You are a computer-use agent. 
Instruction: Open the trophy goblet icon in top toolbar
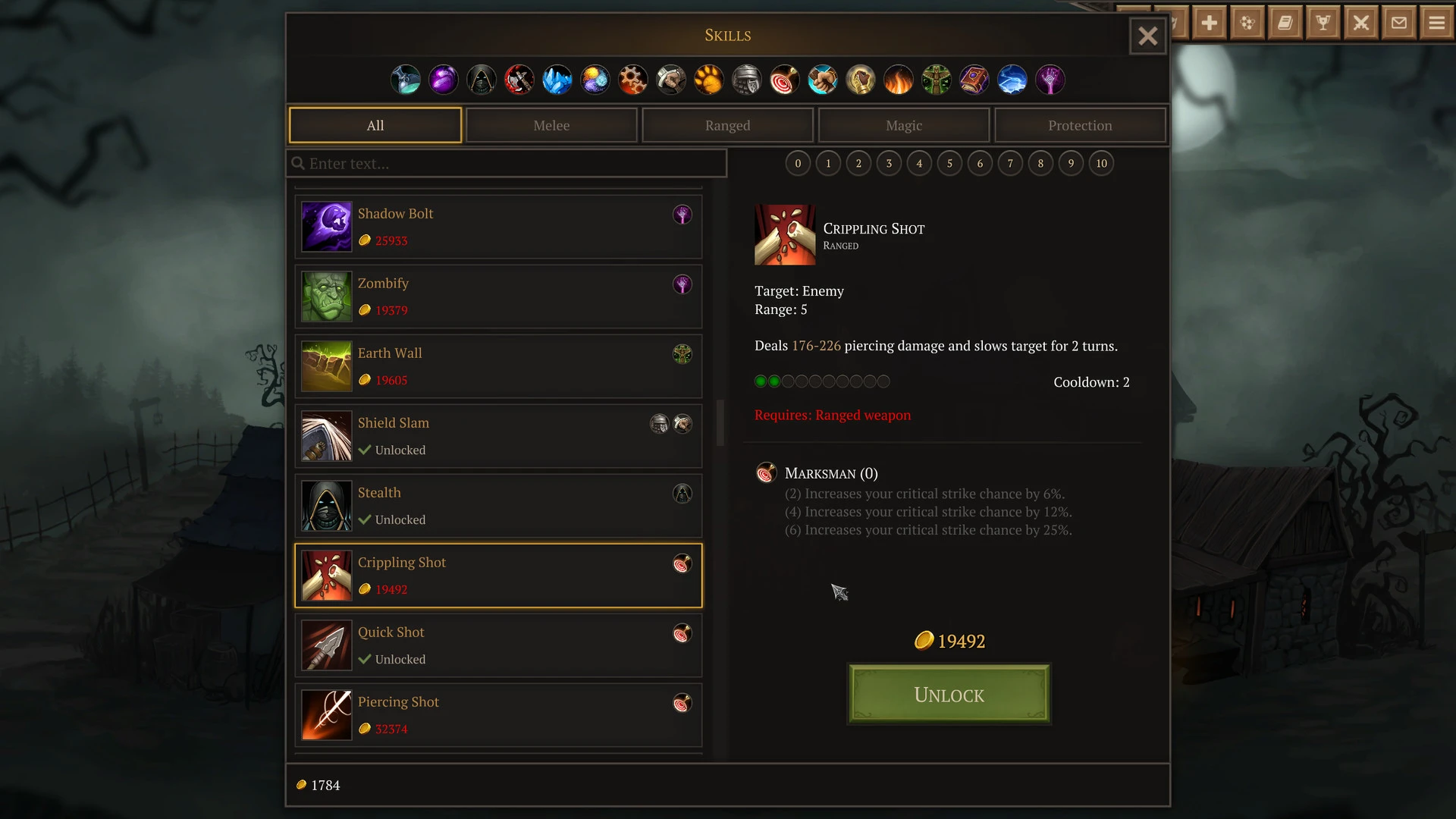(1323, 23)
